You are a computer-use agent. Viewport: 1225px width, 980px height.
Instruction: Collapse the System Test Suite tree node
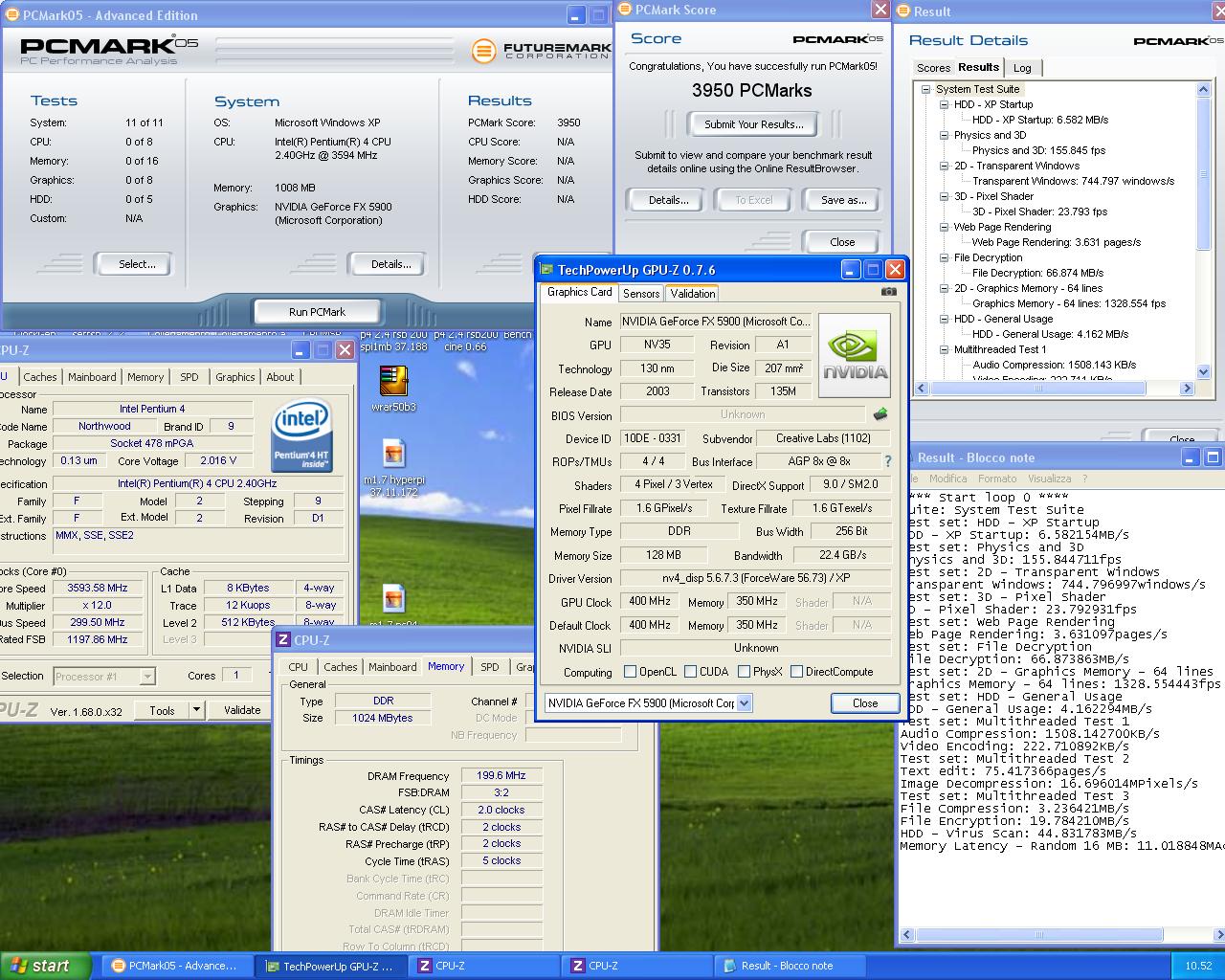pyautogui.click(x=925, y=89)
